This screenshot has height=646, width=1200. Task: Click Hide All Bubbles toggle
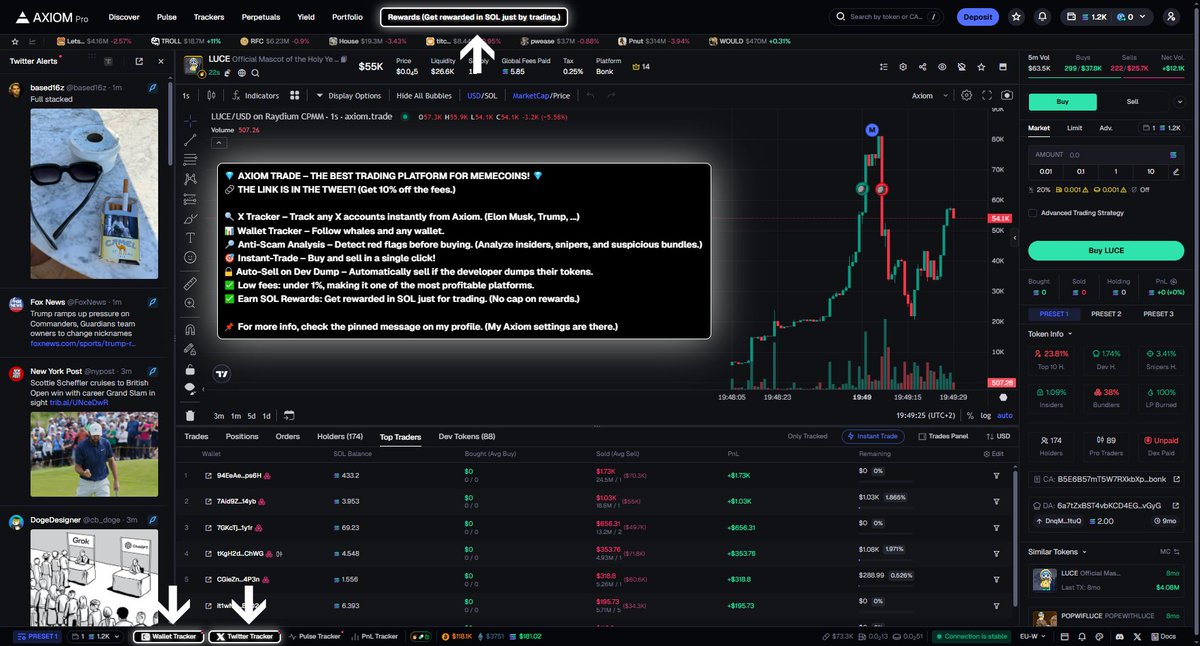[425, 96]
